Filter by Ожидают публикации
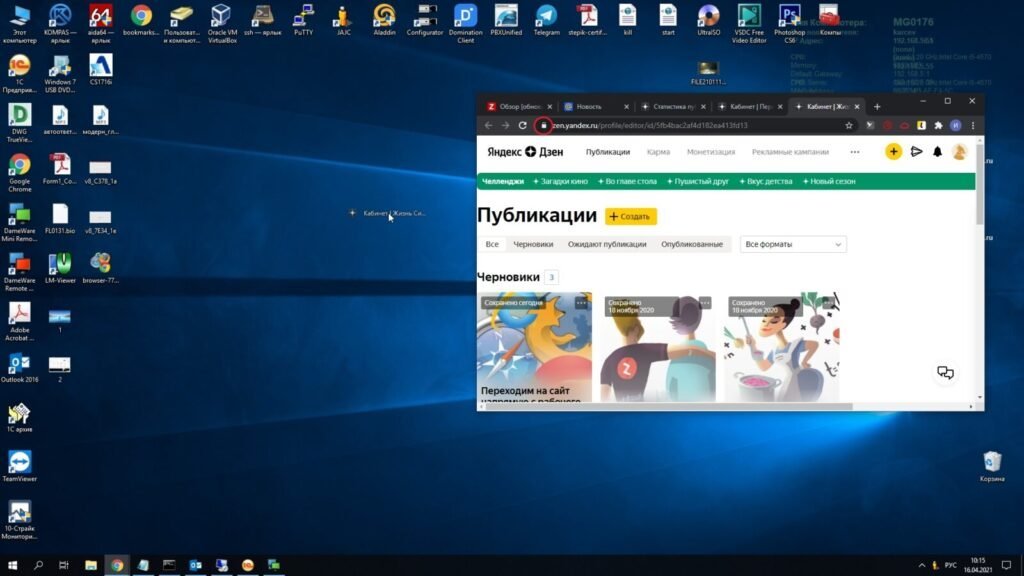The height and width of the screenshot is (576, 1024). pyautogui.click(x=607, y=244)
